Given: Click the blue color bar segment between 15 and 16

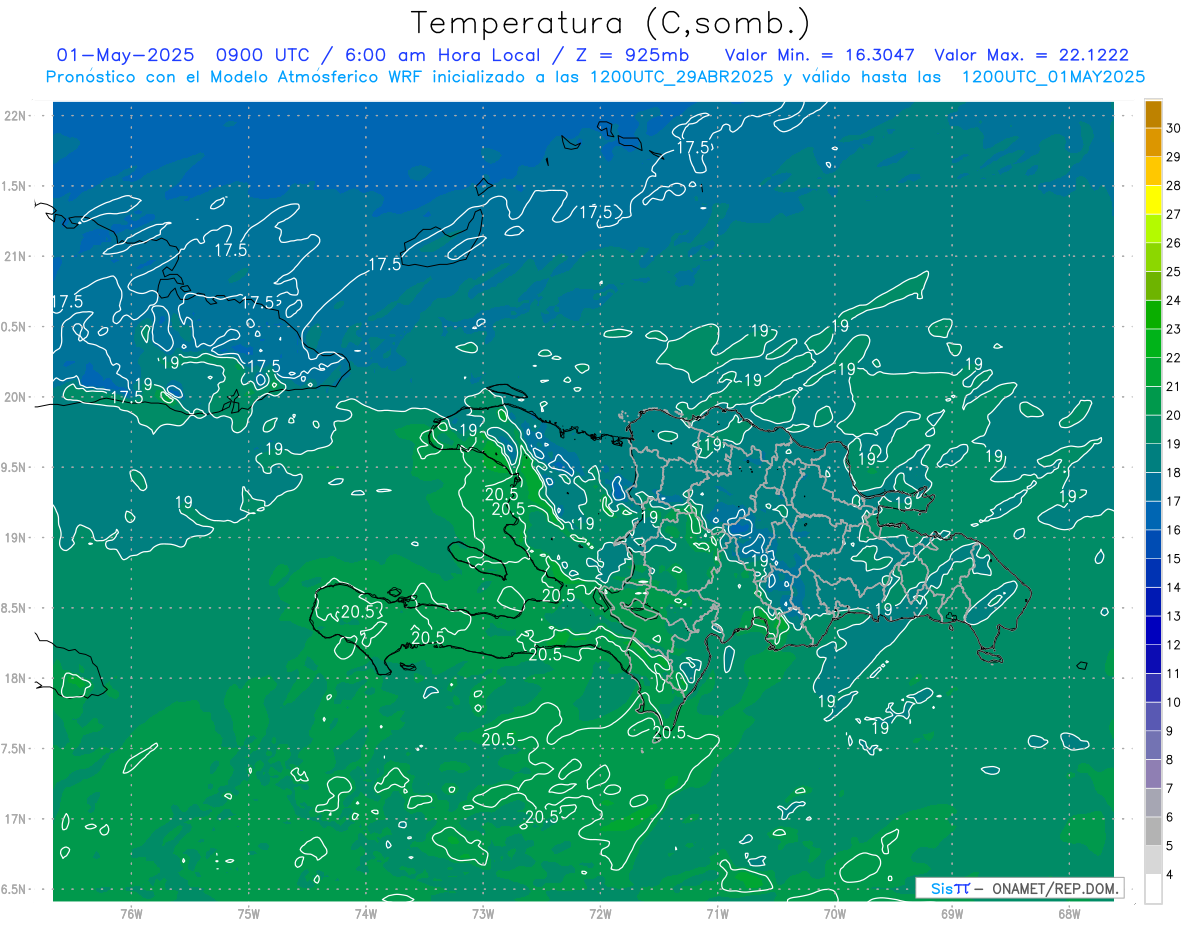Looking at the screenshot, I should 1153,545.
